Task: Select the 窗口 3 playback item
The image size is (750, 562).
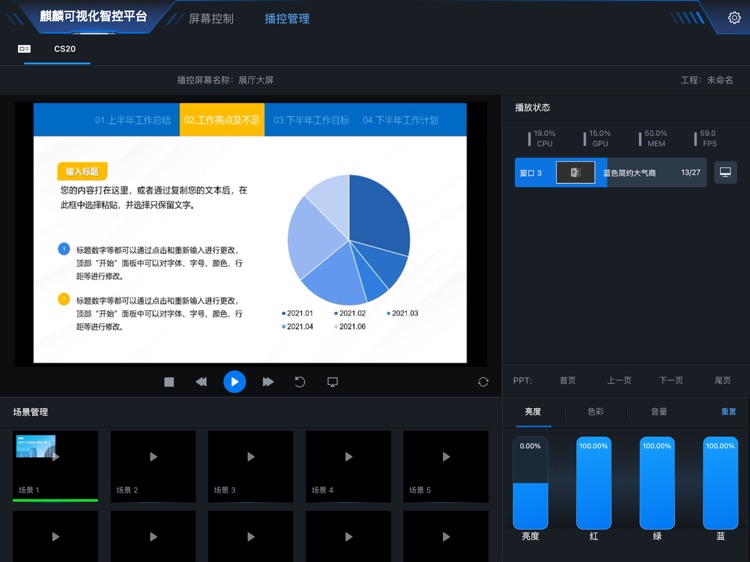Action: click(x=610, y=172)
